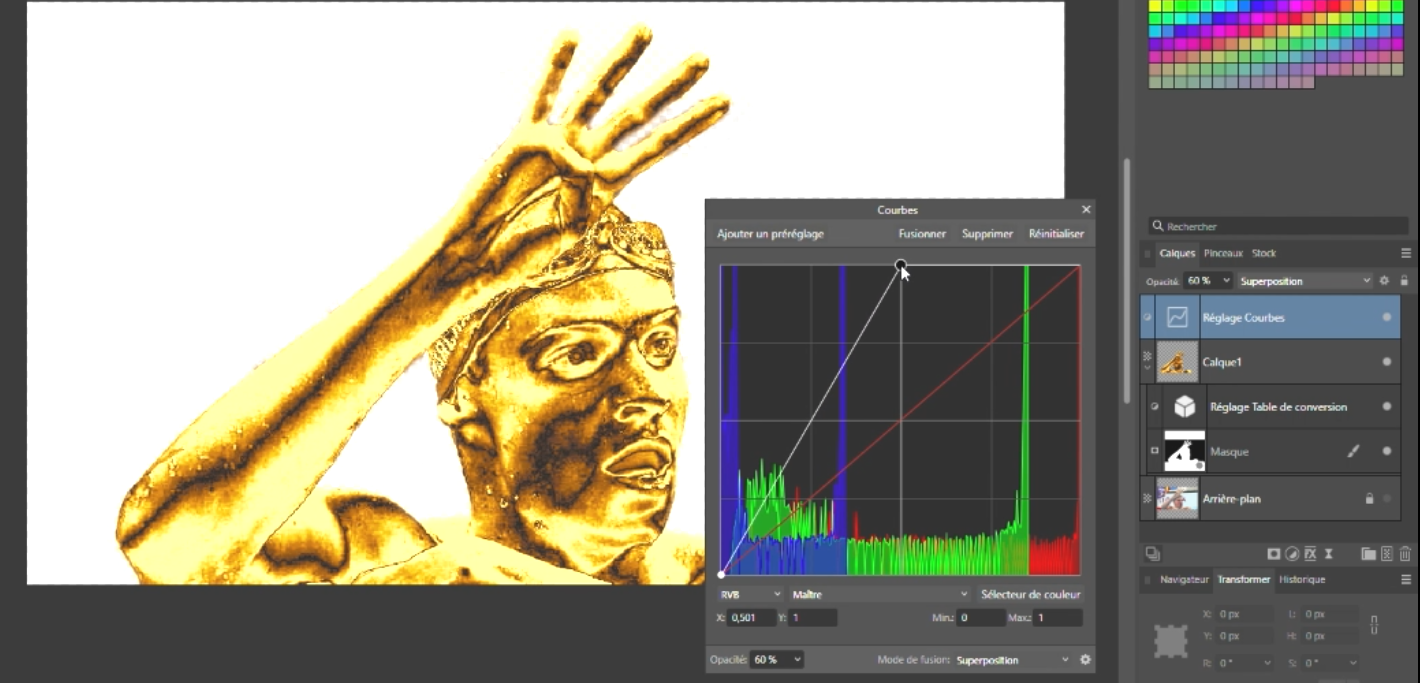Toggle visibility dot of Calque1 layer
1420x683 pixels.
point(1386,362)
